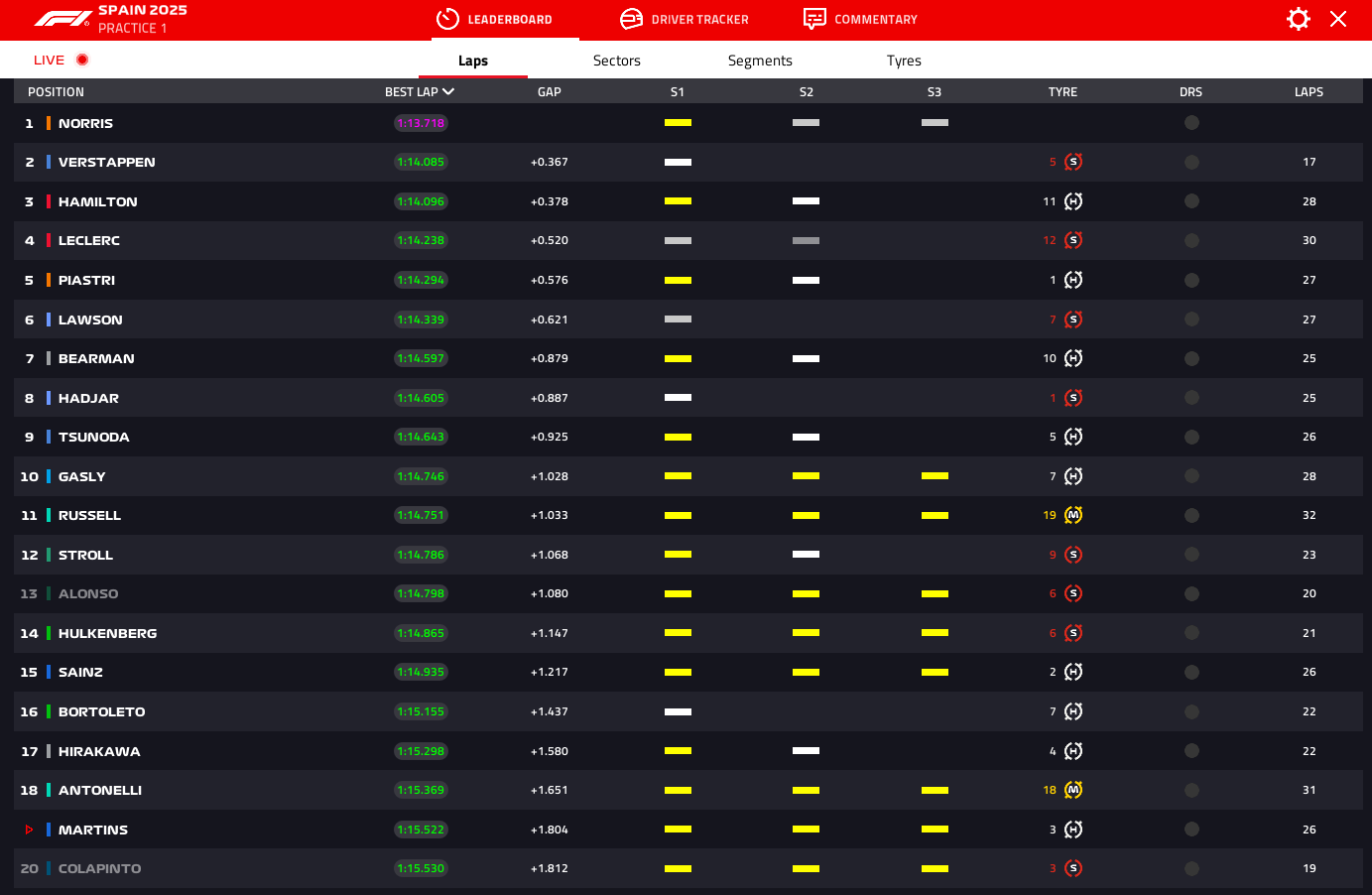This screenshot has width=1372, height=895.
Task: Click Piastri's DRS indicator dot
Action: click(1191, 280)
